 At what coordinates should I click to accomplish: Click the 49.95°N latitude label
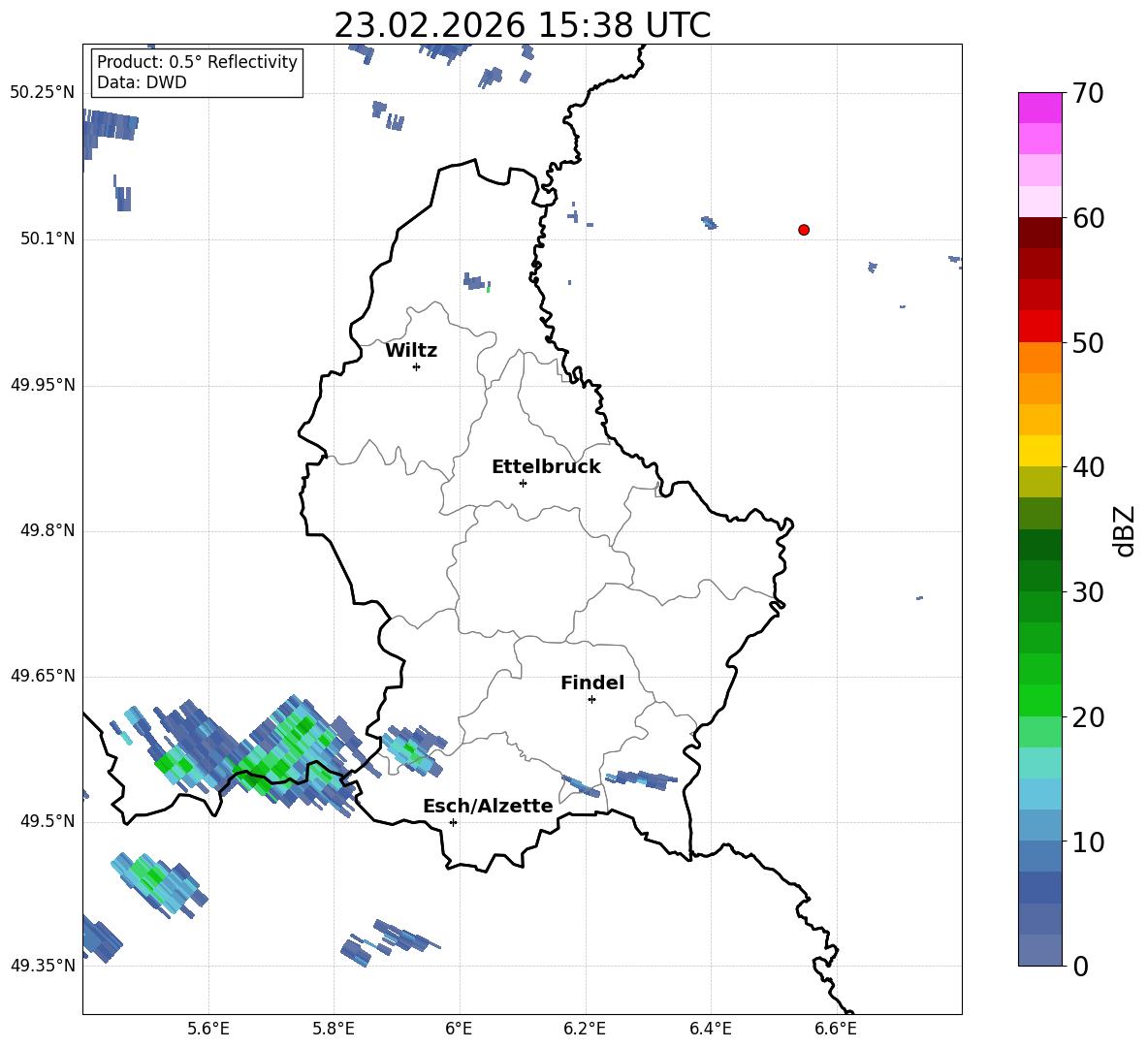click(43, 384)
